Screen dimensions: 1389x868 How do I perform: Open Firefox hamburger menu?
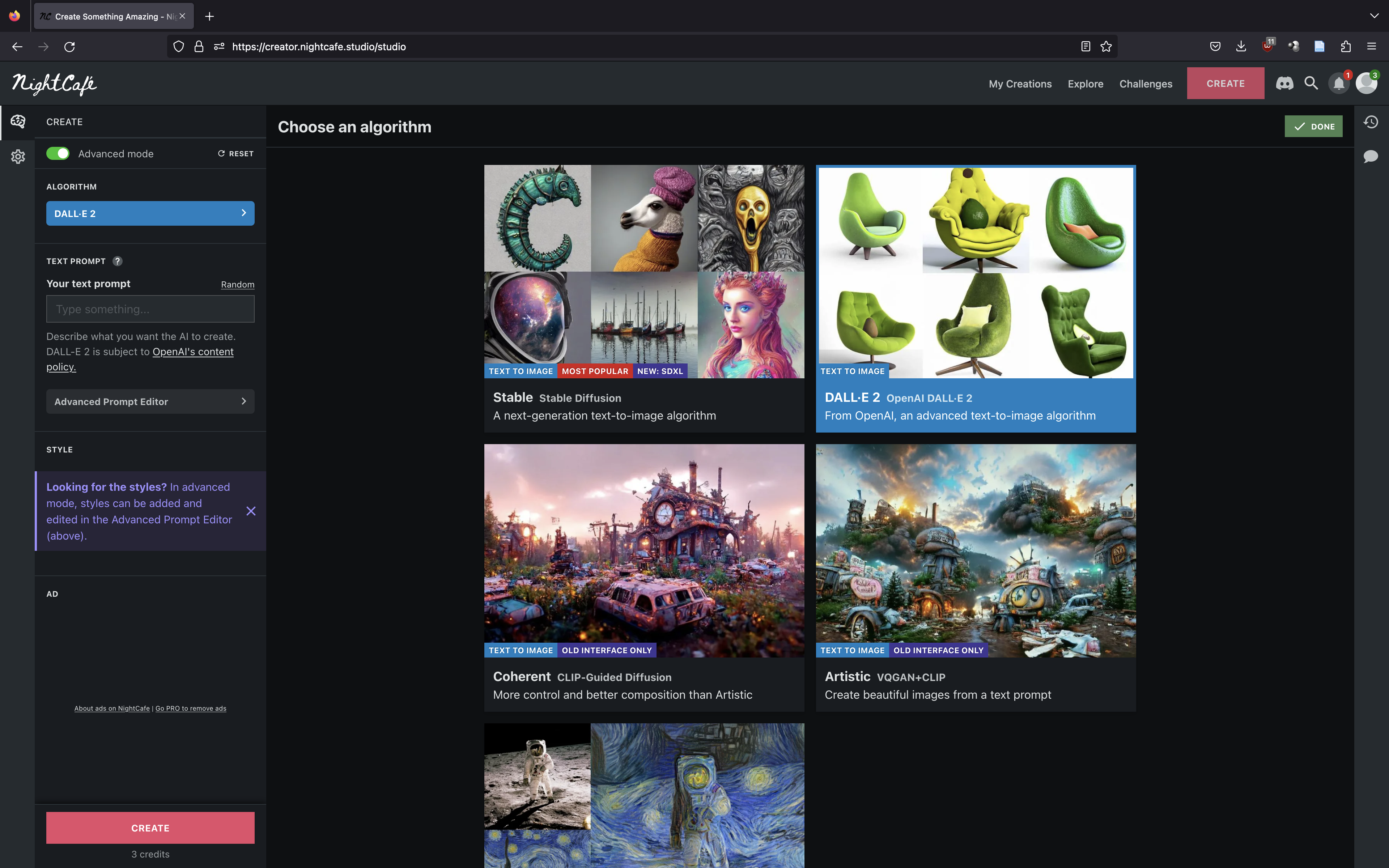[x=1372, y=47]
